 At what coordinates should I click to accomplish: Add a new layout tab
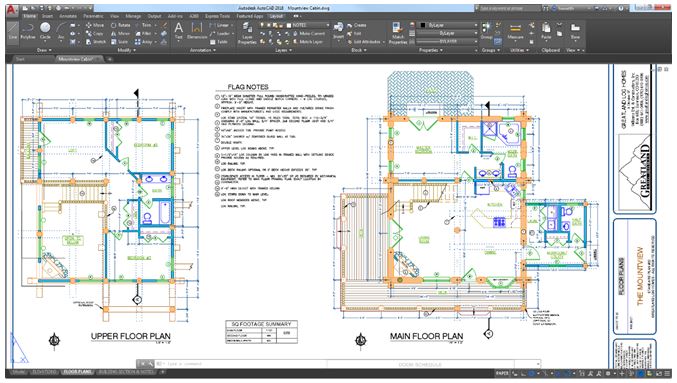(163, 372)
